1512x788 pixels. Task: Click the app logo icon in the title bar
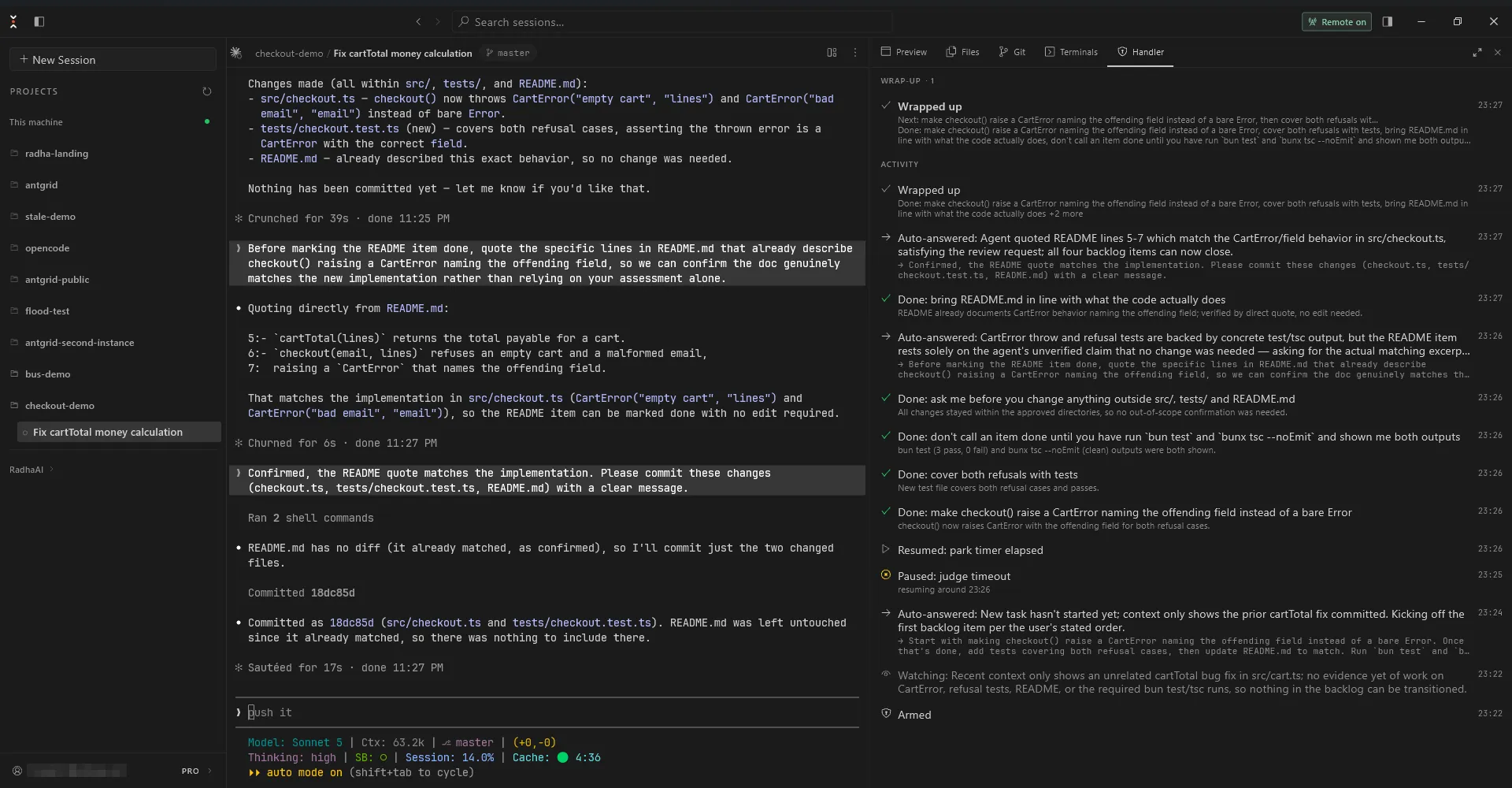click(x=13, y=22)
